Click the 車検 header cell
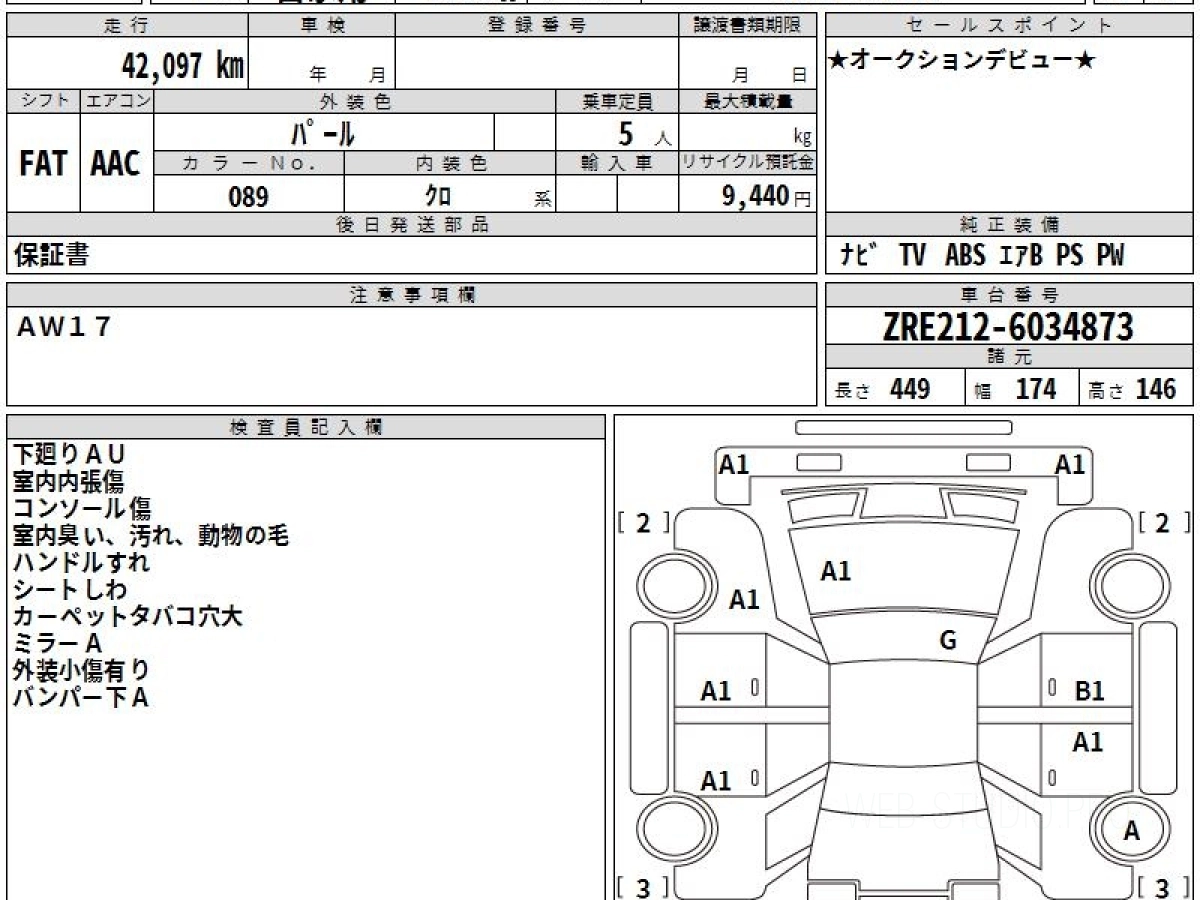1200x900 pixels. [x=321, y=26]
